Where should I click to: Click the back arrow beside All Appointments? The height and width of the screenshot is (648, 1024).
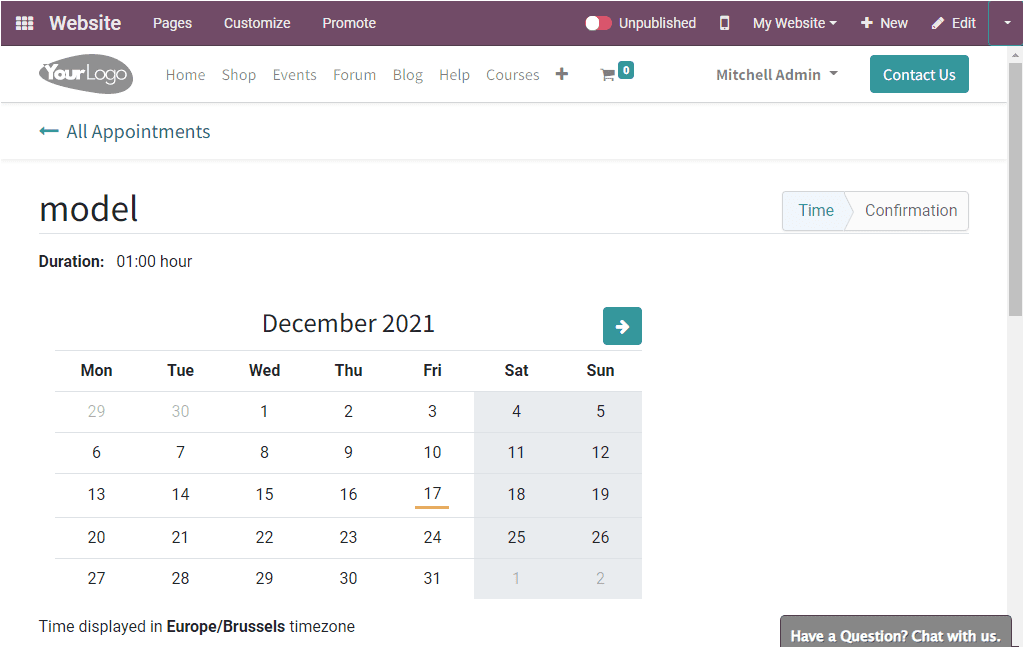(x=49, y=131)
